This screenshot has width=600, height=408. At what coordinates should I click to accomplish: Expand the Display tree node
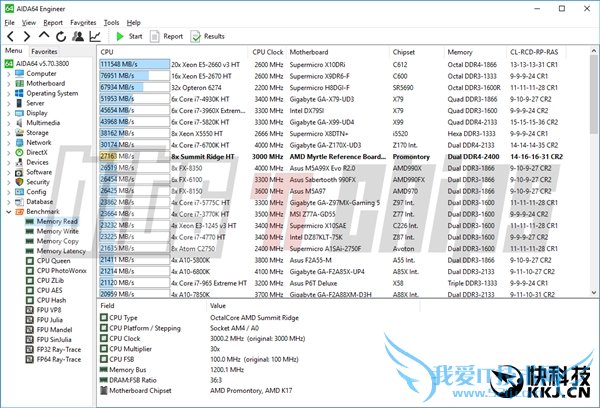[8, 113]
